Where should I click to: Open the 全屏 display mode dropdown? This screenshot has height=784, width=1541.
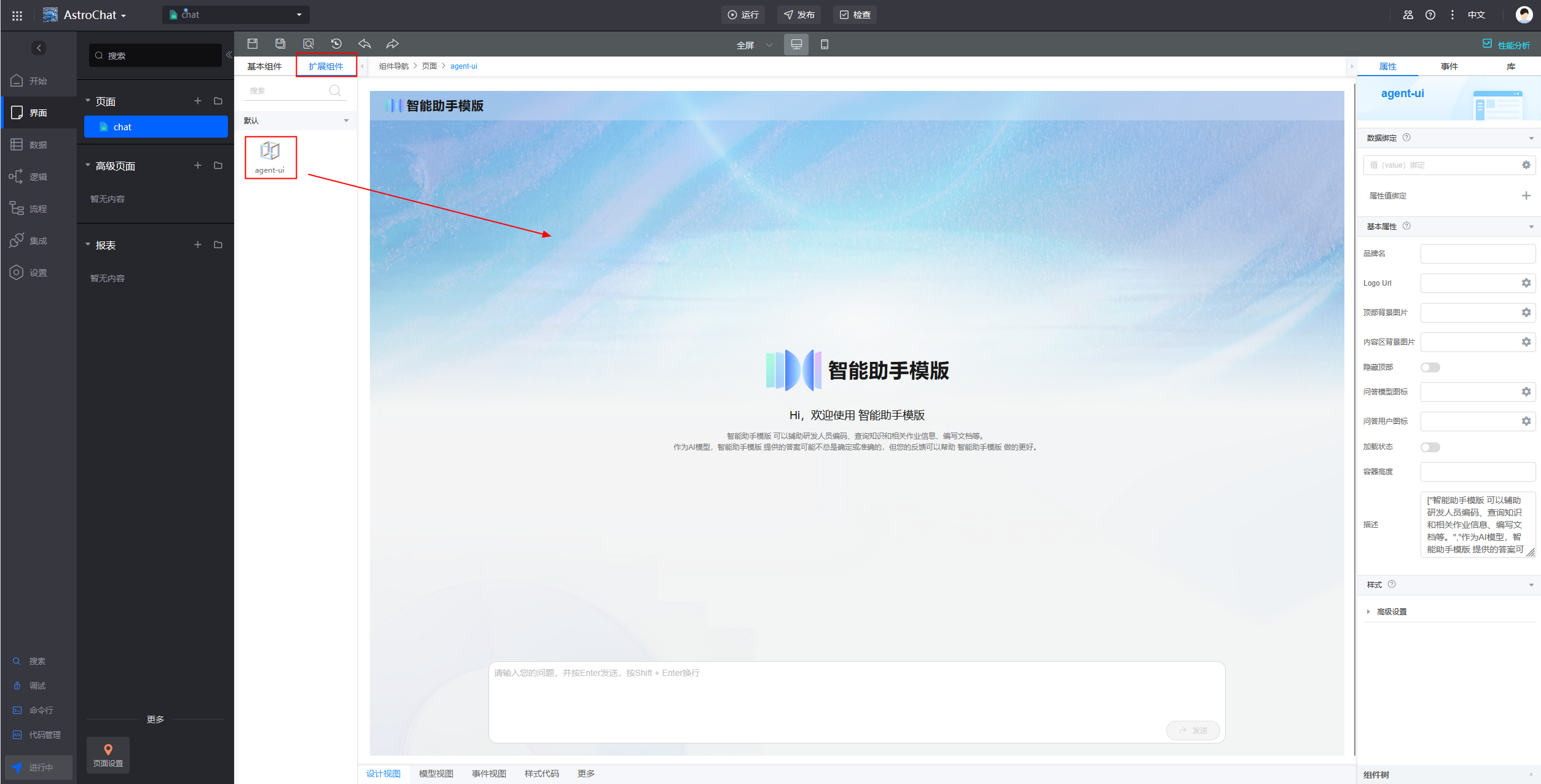[x=754, y=45]
